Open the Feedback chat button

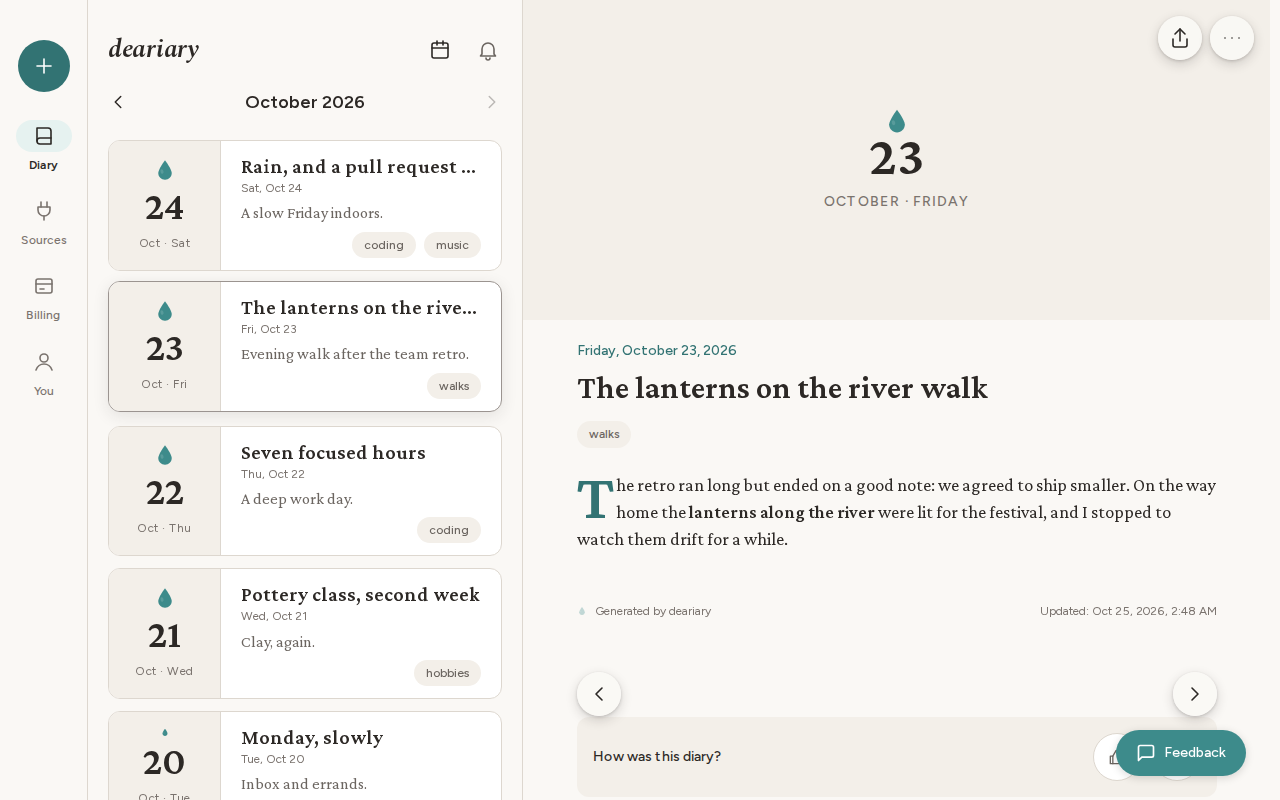point(1181,753)
